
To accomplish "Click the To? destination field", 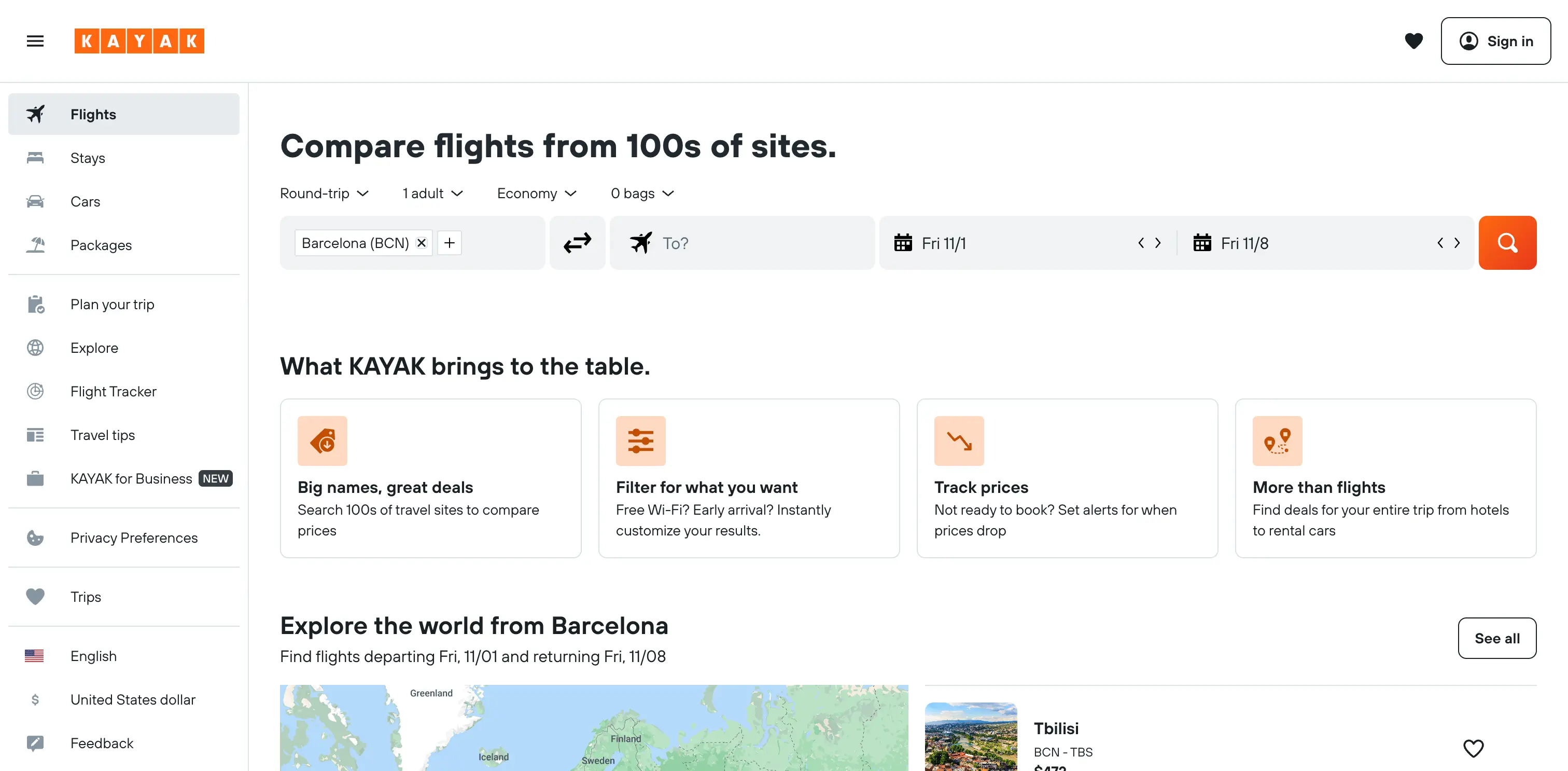I will 741,243.
